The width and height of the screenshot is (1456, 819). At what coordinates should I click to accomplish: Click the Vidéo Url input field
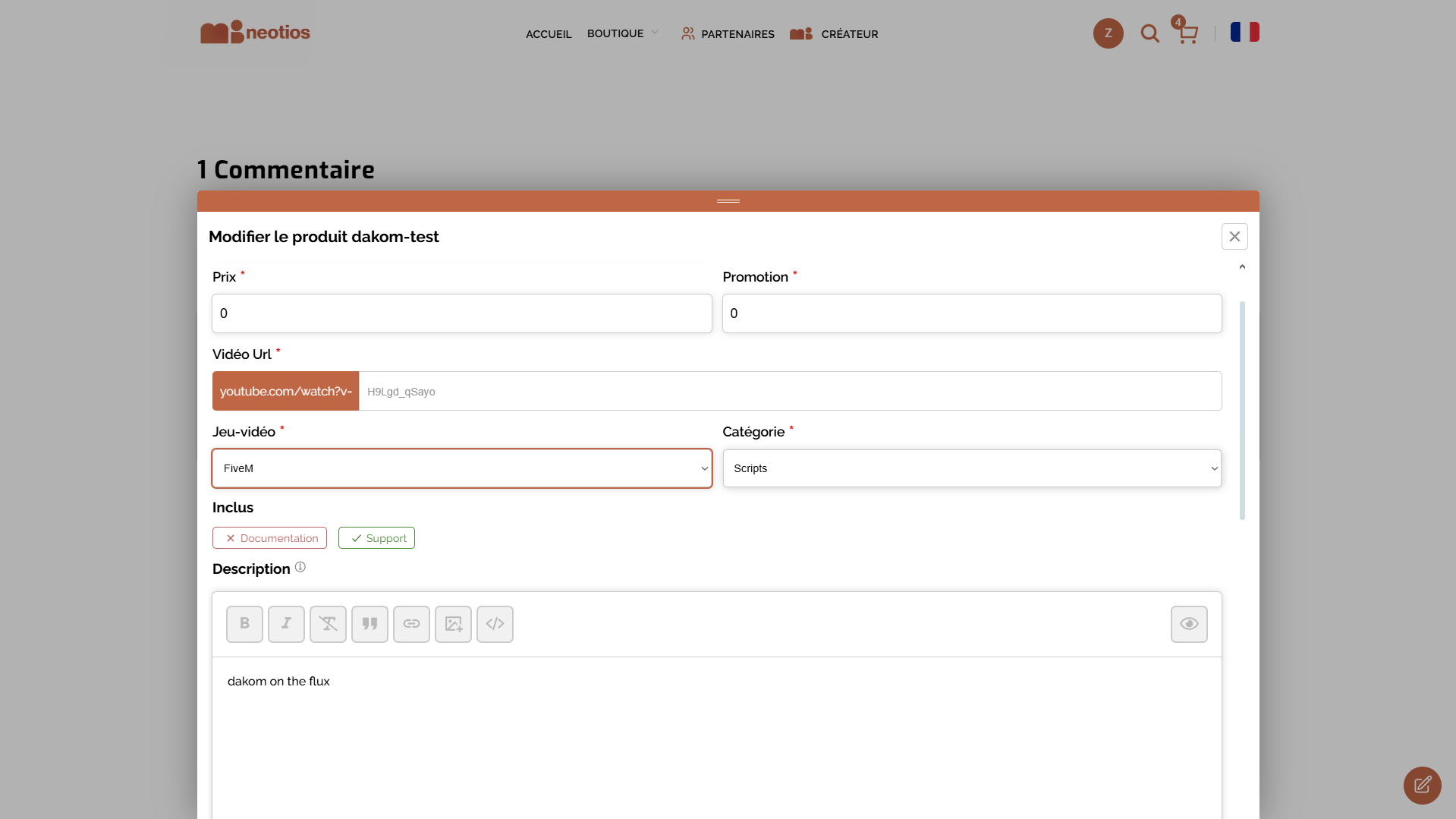click(x=789, y=392)
